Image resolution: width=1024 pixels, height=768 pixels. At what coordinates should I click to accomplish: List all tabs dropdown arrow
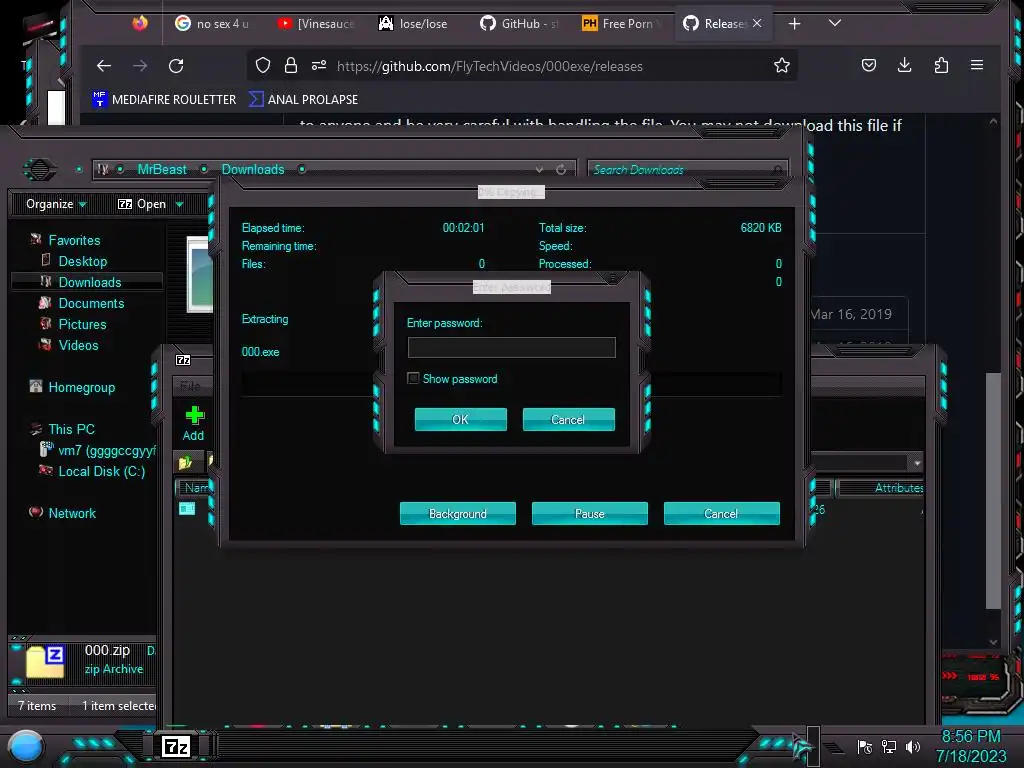point(834,24)
